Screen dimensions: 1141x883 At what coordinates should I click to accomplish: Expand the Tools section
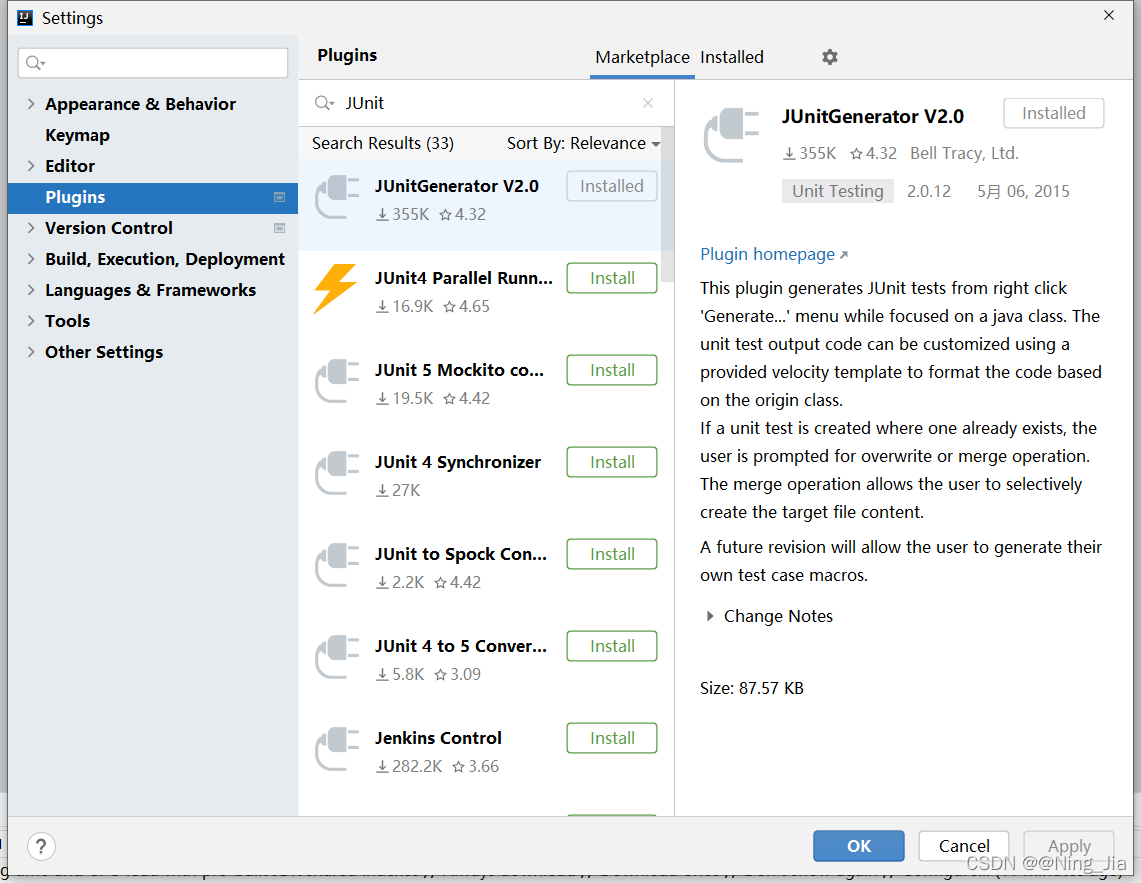coord(31,321)
